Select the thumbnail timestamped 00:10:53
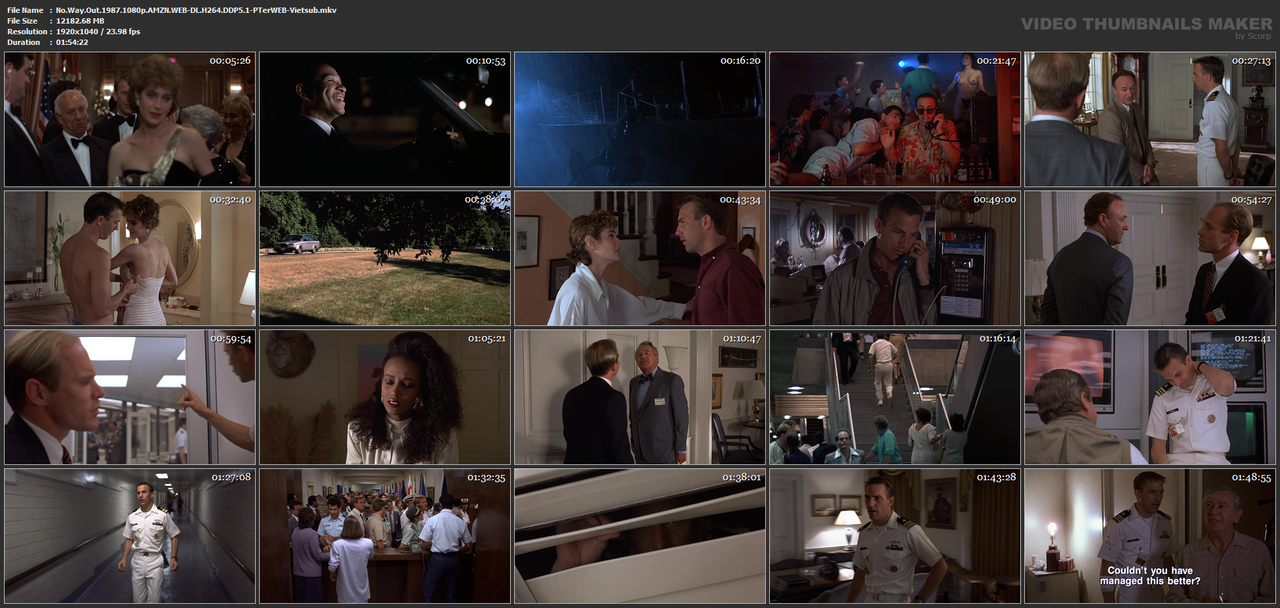 385,119
